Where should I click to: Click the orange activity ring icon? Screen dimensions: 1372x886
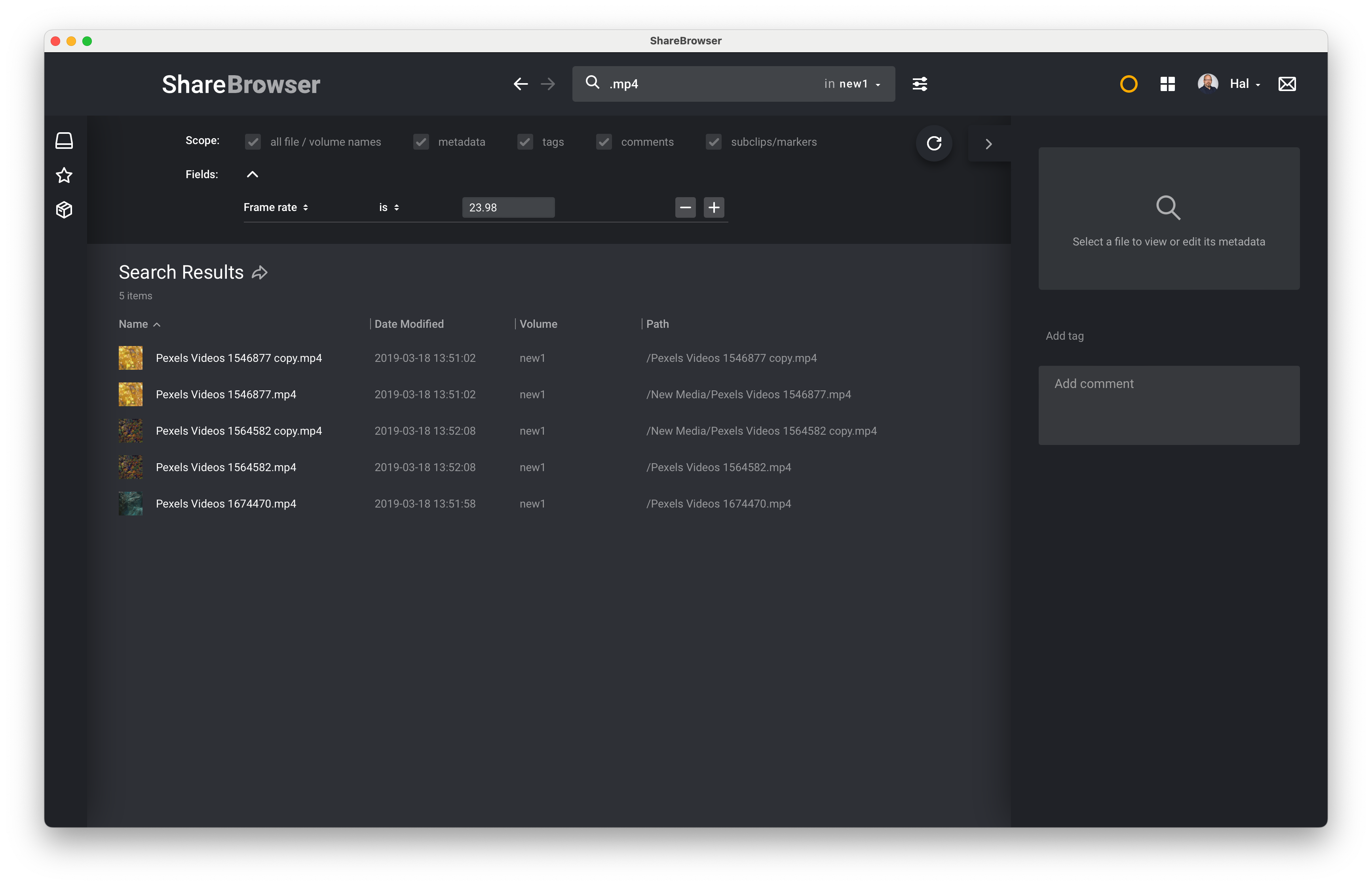pyautogui.click(x=1129, y=84)
